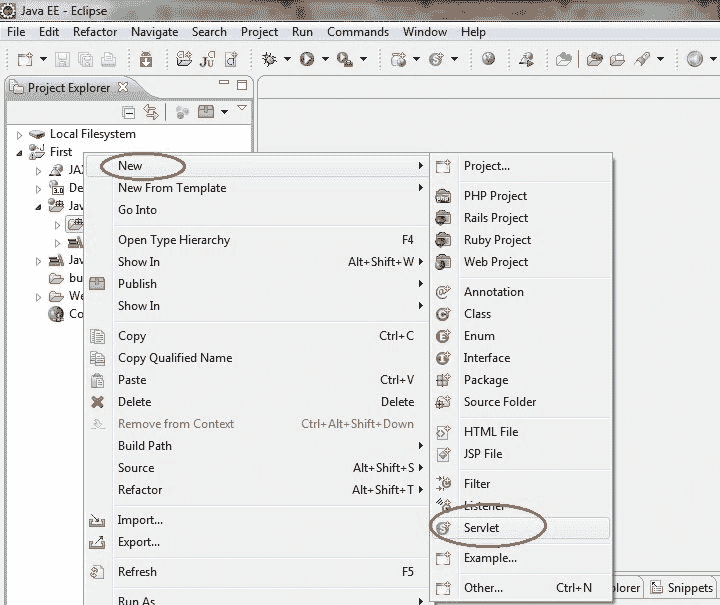The image size is (720, 605).
Task: Click the Save toolbar icon
Action: point(62,59)
